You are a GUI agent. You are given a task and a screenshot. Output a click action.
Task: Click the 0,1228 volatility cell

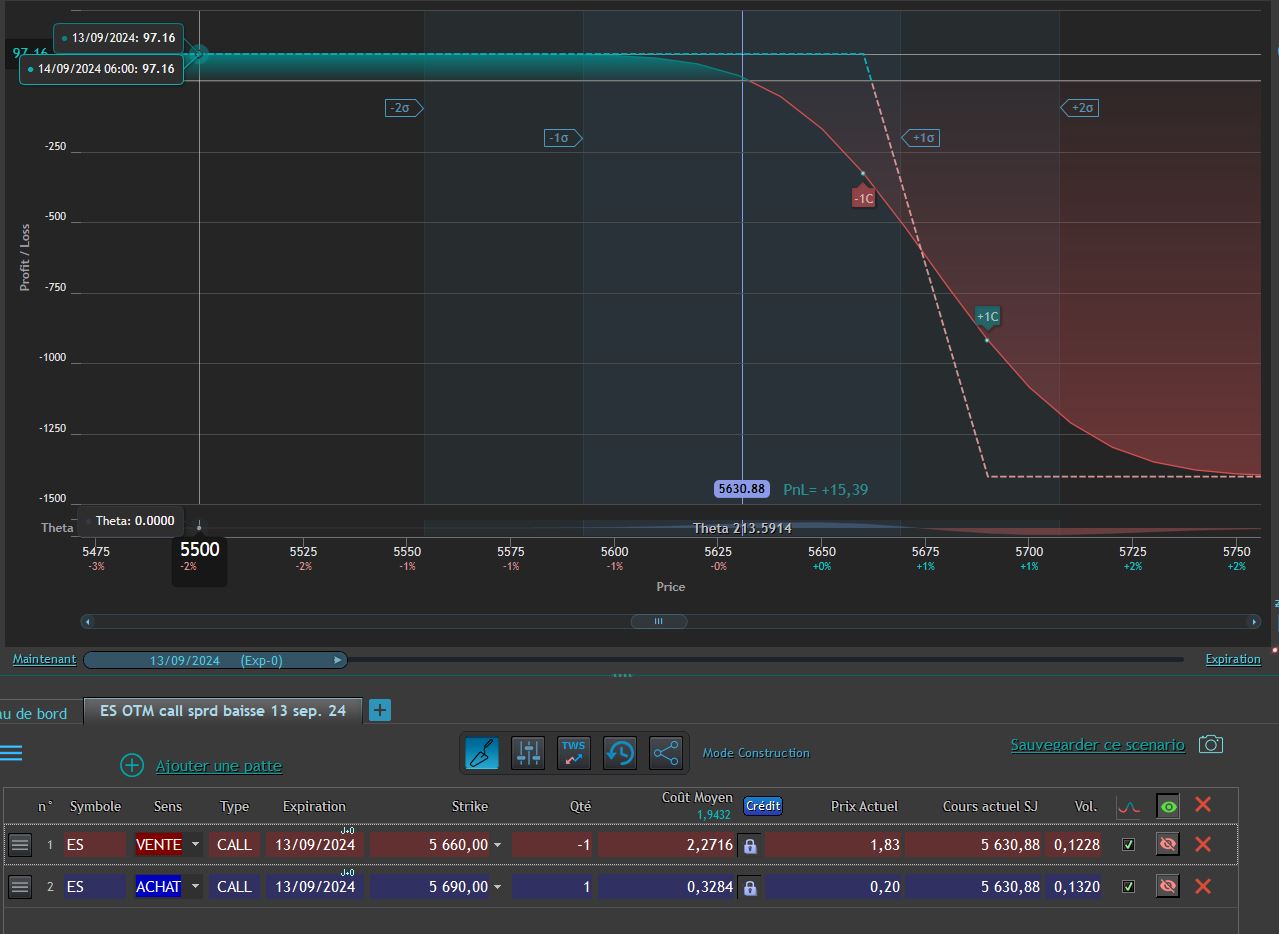pyautogui.click(x=1076, y=845)
